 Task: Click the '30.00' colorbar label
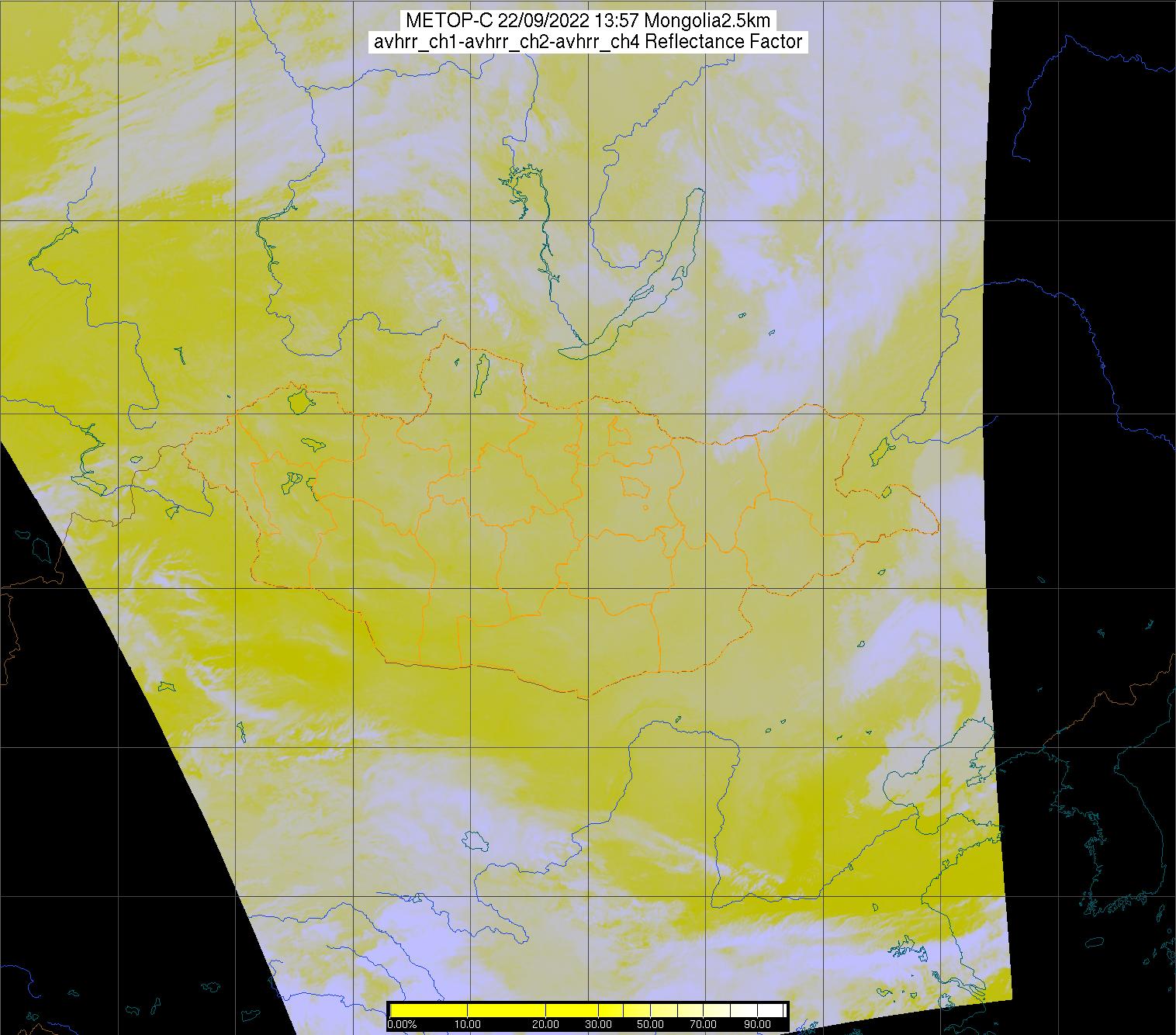point(598,1024)
